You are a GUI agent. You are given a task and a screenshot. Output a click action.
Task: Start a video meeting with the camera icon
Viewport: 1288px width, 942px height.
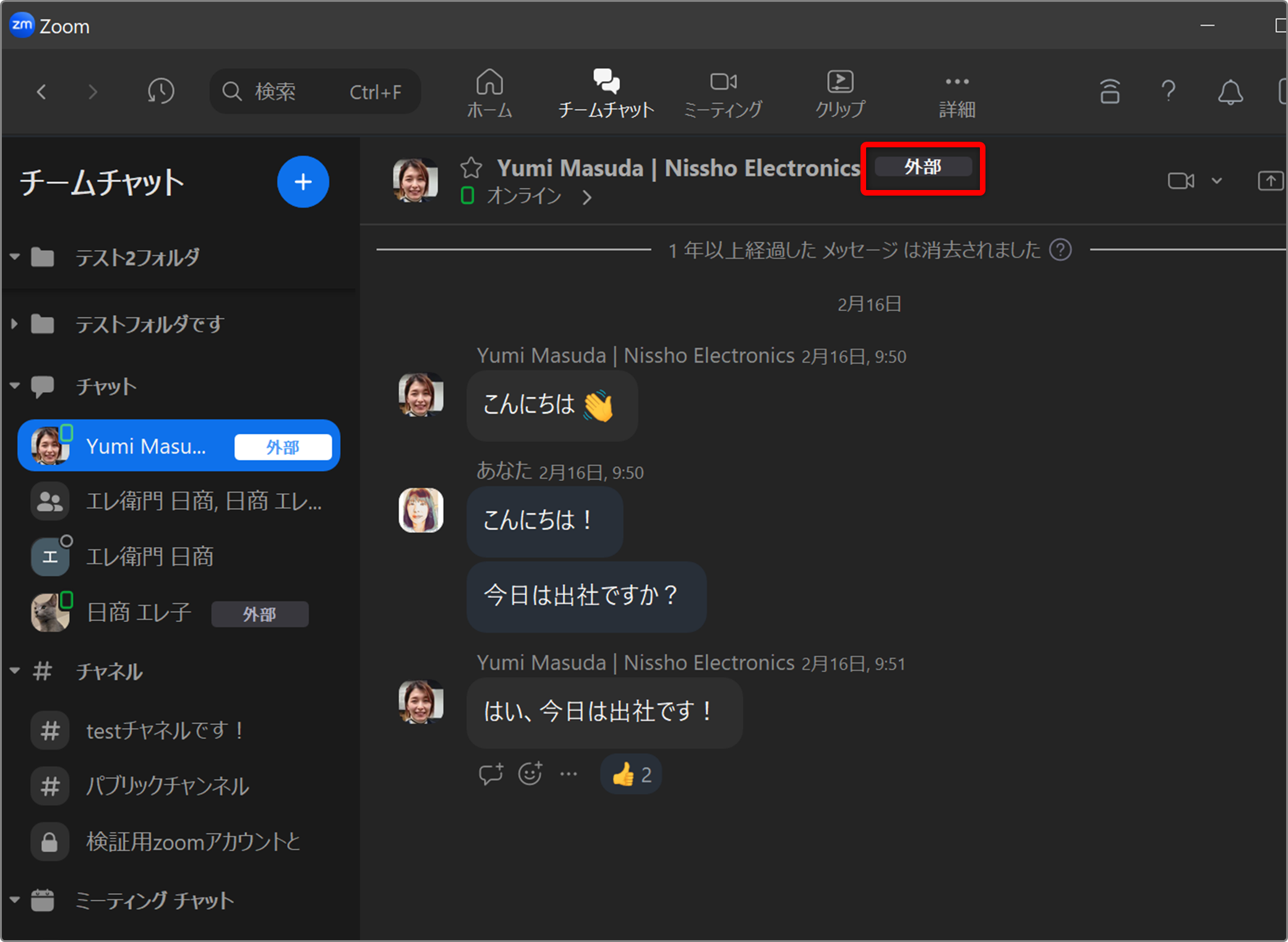1180,181
